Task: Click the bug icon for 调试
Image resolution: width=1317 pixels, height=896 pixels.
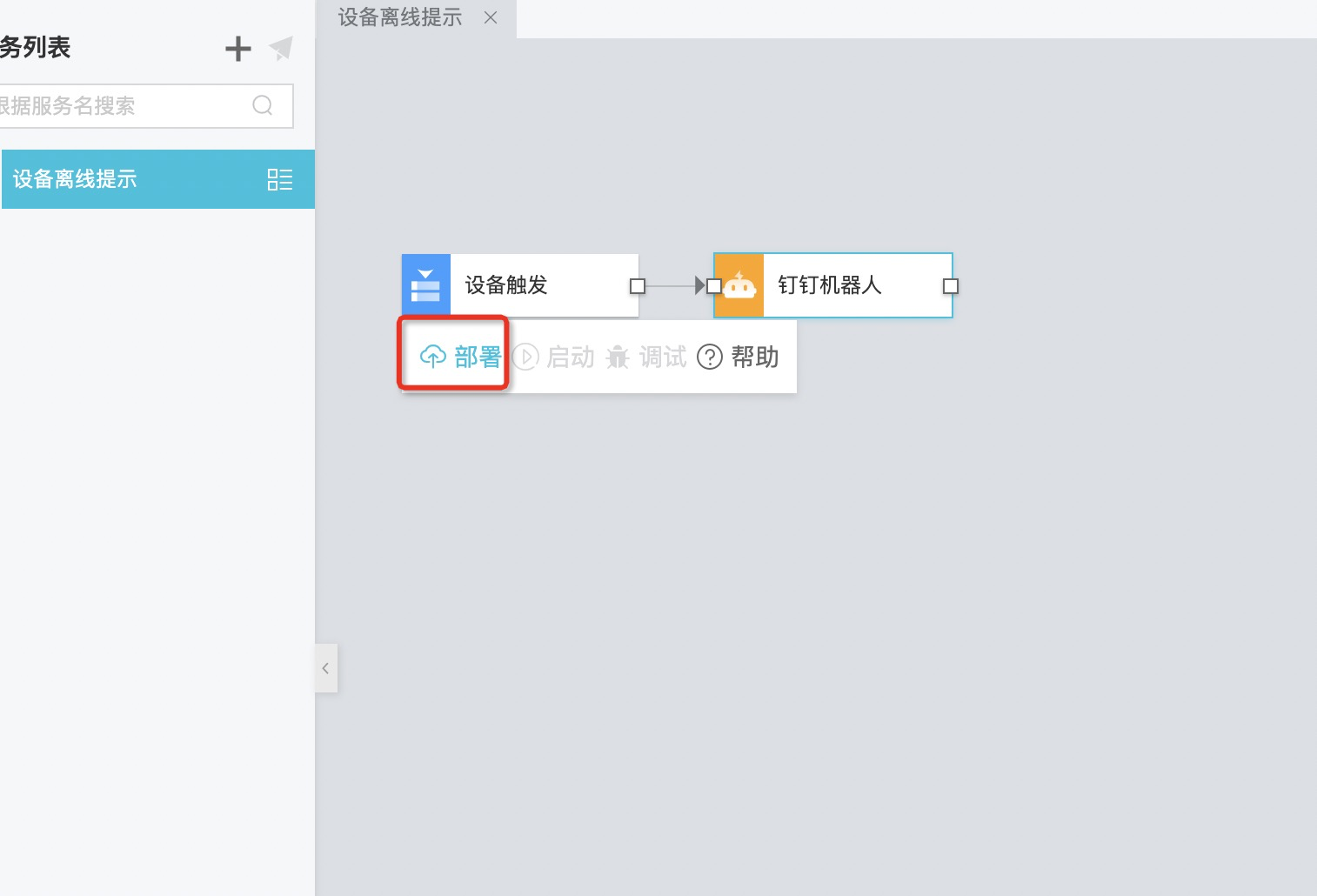Action: pos(618,357)
